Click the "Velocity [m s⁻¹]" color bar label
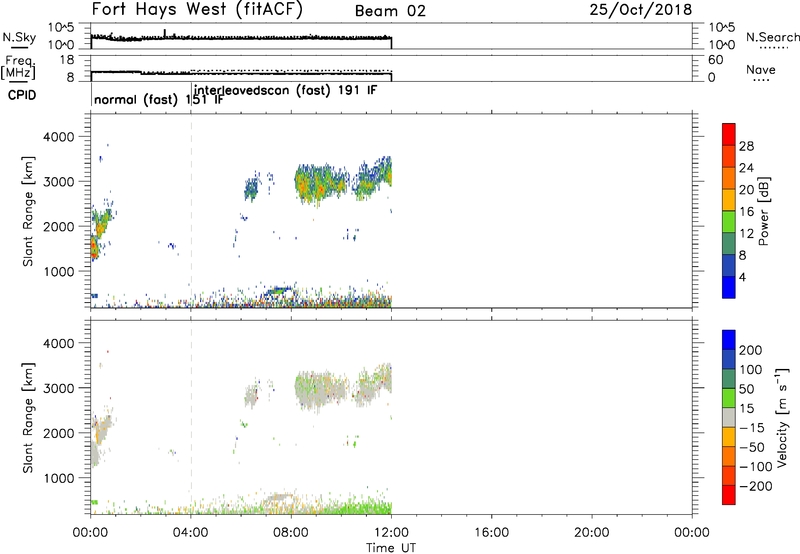Viewport: 800px width, 554px height. (782, 417)
